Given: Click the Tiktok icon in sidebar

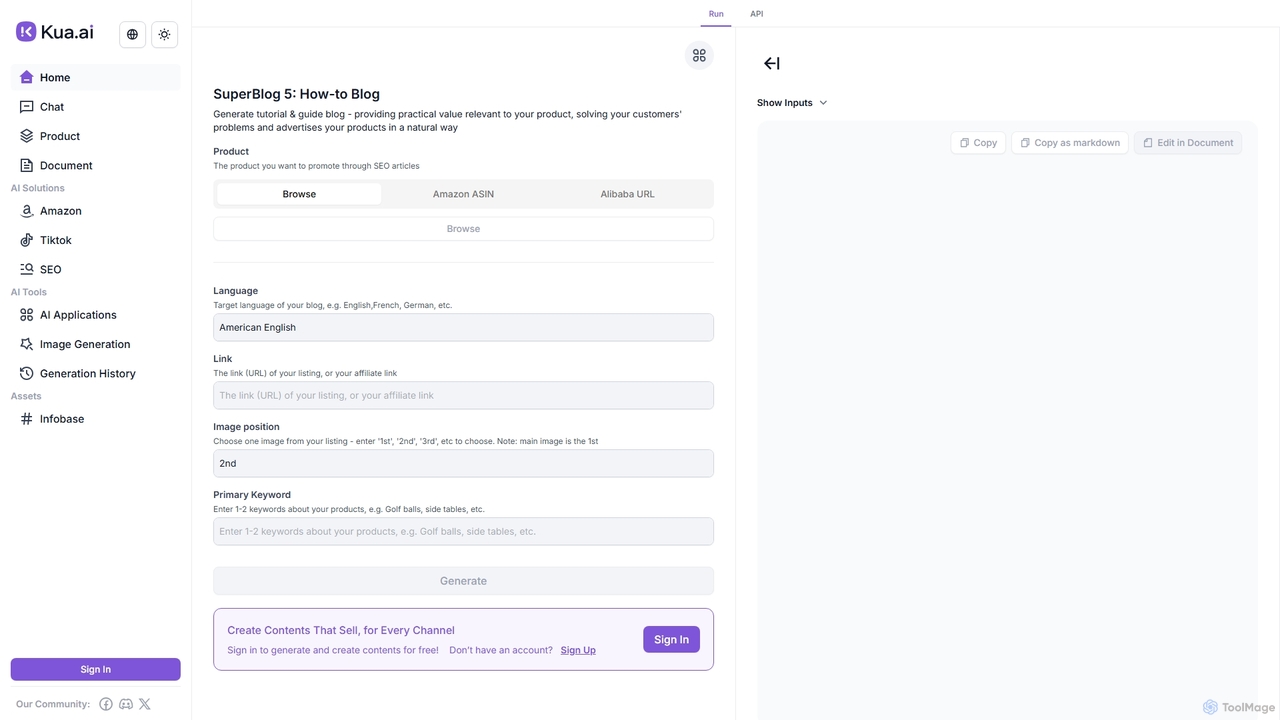Looking at the screenshot, I should (27, 240).
